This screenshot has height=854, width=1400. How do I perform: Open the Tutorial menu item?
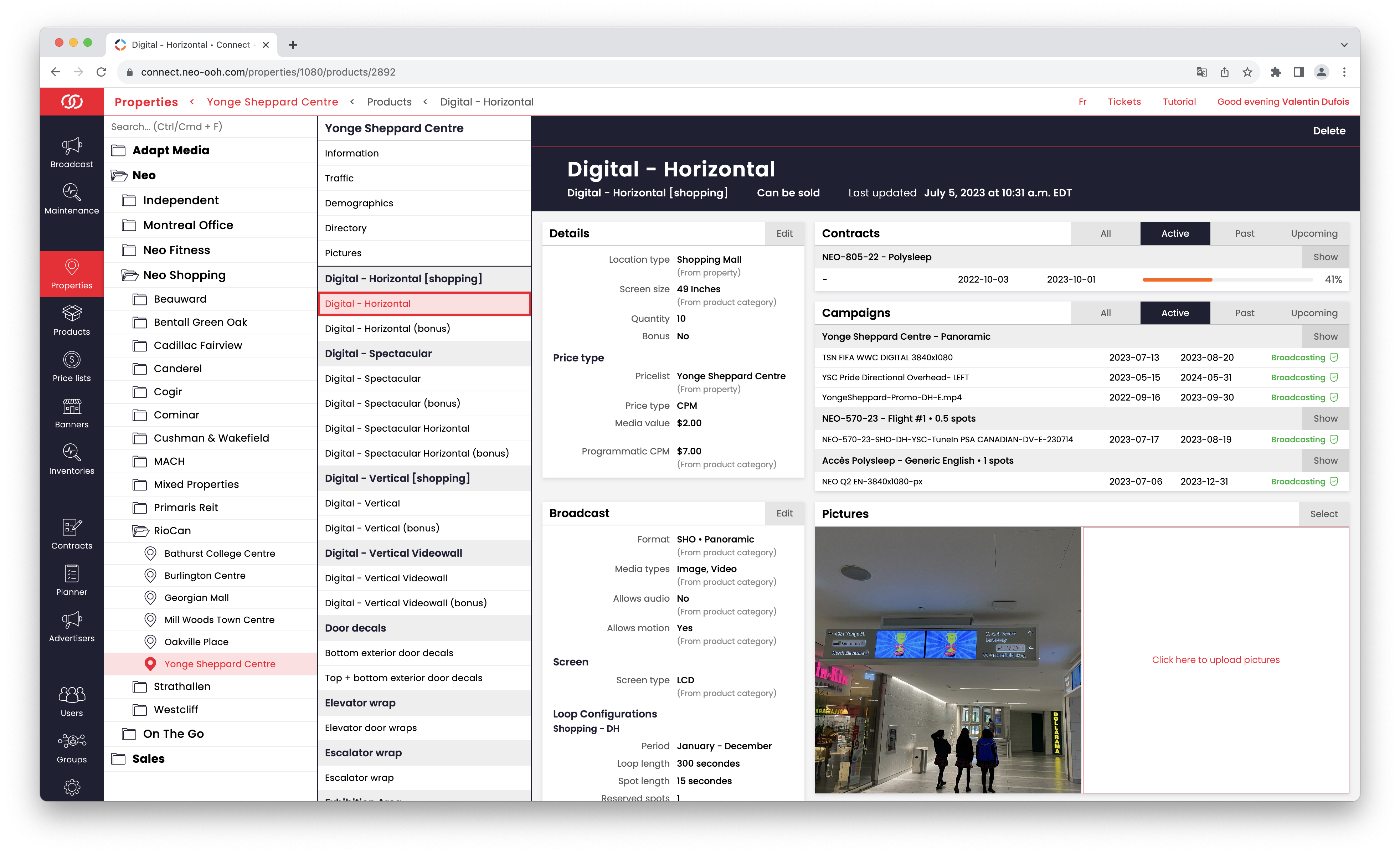pyautogui.click(x=1179, y=101)
